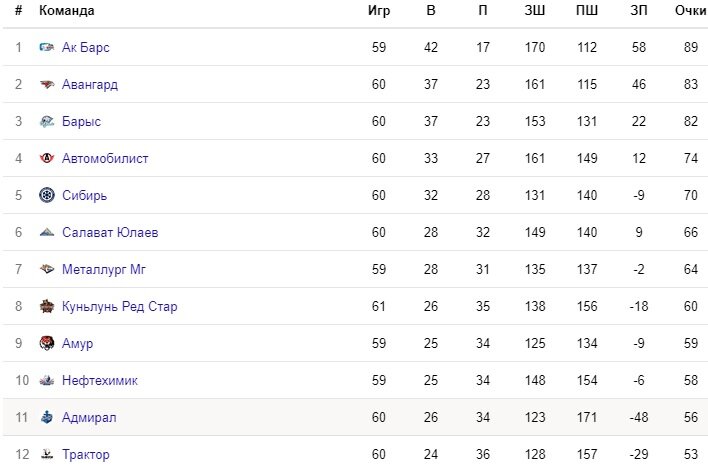Open the Авангард team page link

pyautogui.click(x=90, y=84)
